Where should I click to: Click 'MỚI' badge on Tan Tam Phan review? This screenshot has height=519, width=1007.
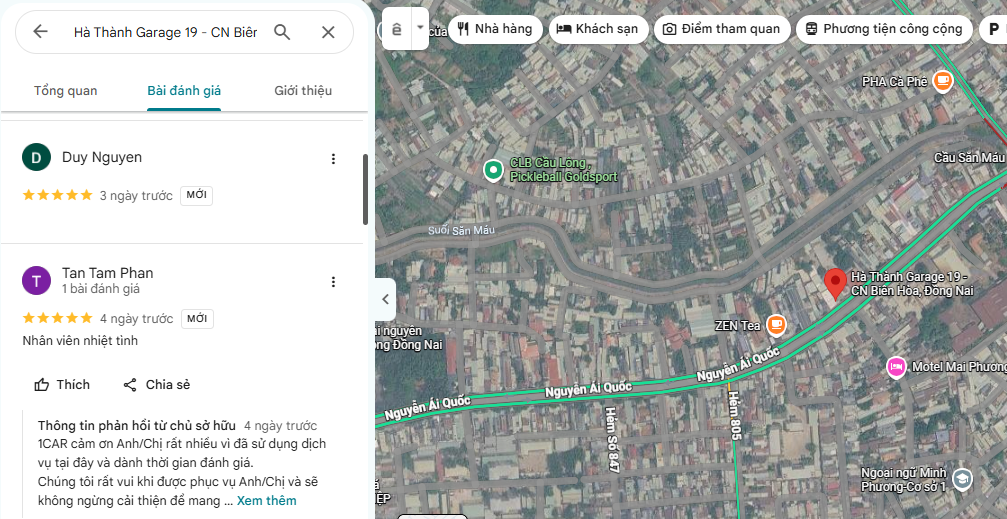click(x=197, y=319)
